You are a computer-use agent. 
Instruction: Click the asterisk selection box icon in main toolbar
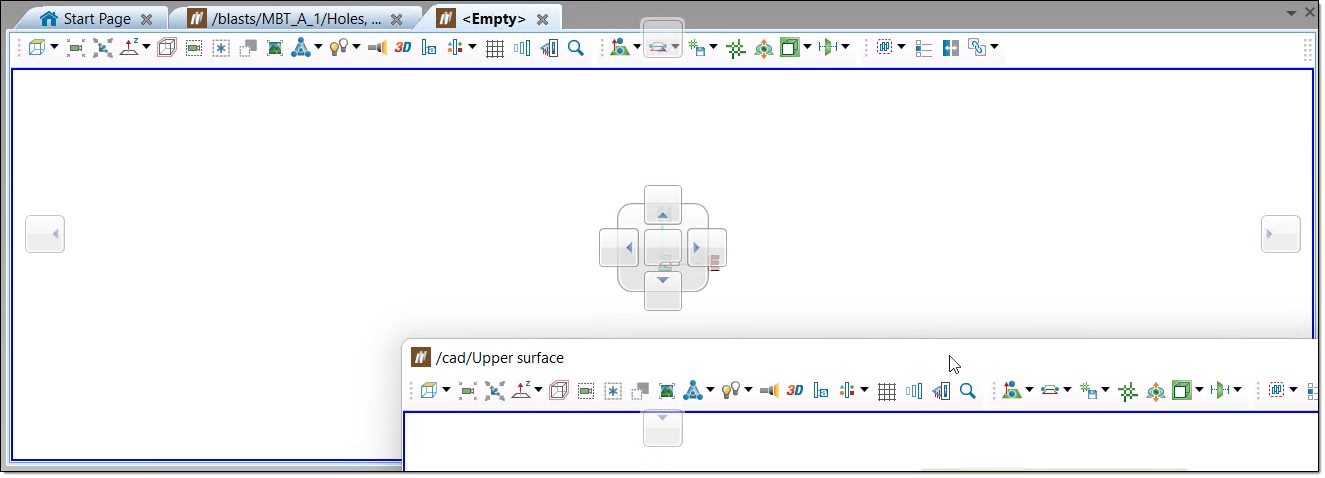pos(222,47)
